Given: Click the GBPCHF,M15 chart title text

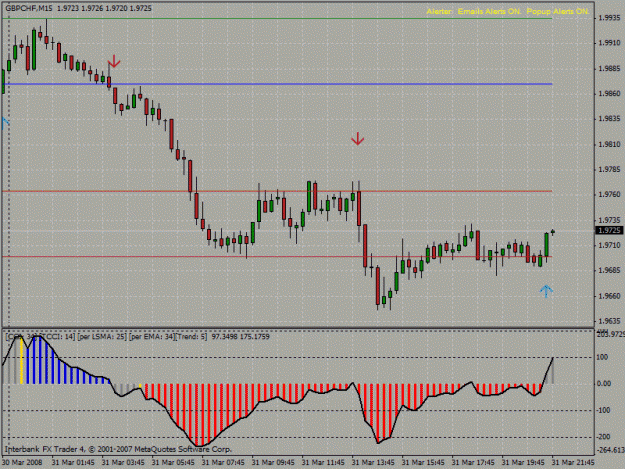Looking at the screenshot, I should 29,8.
